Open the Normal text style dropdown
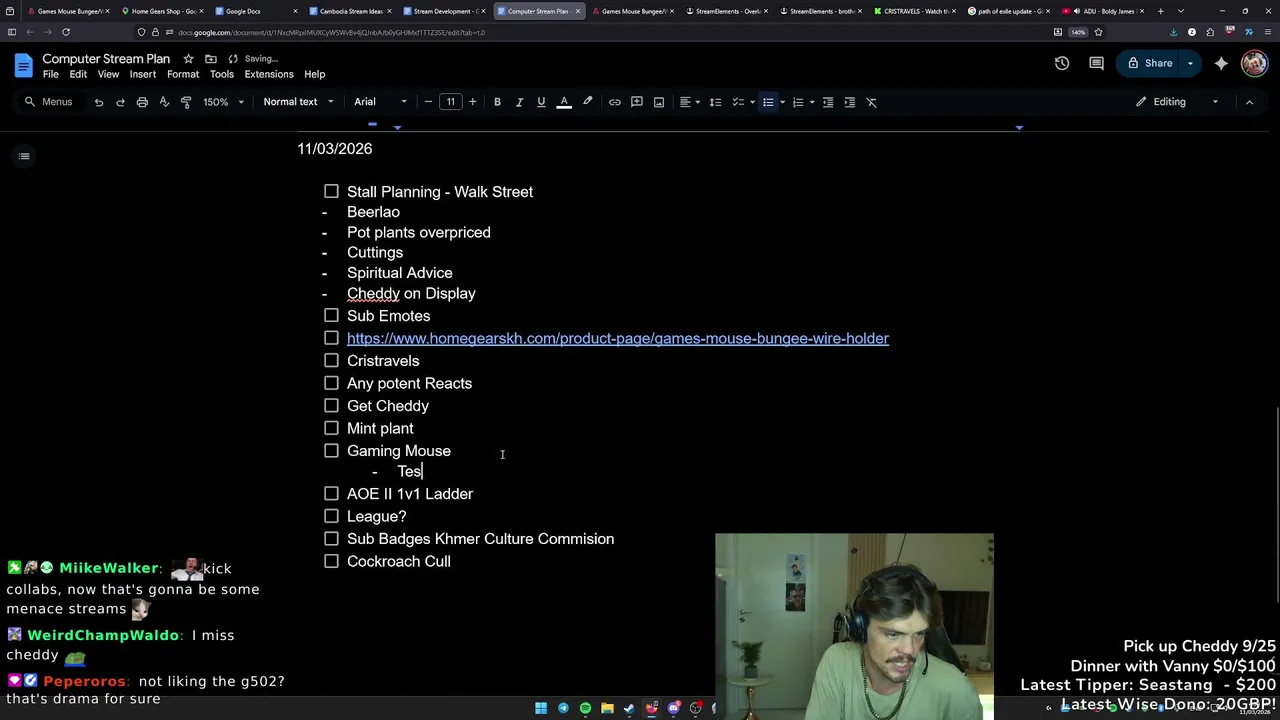 point(298,102)
